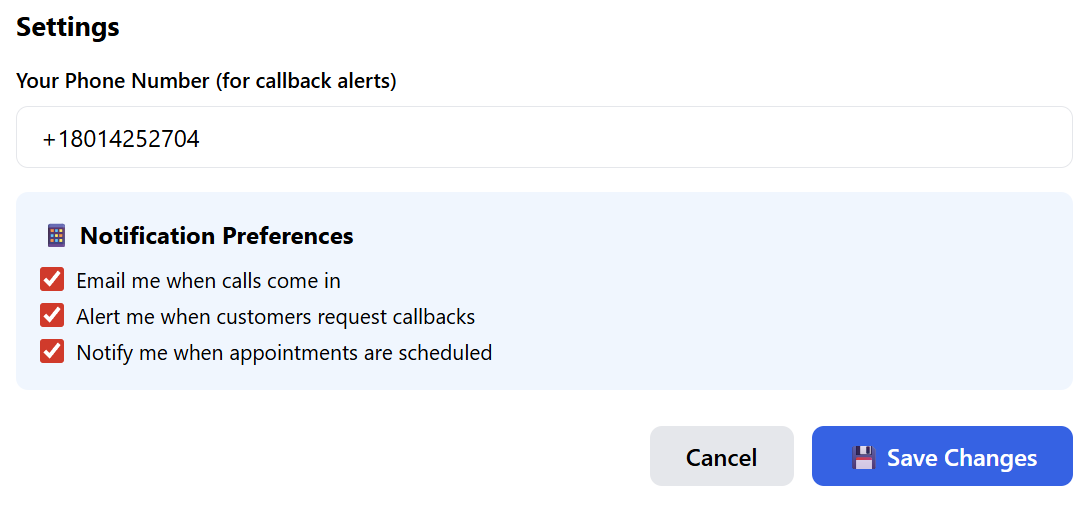Focus the phone number input field

click(x=544, y=138)
